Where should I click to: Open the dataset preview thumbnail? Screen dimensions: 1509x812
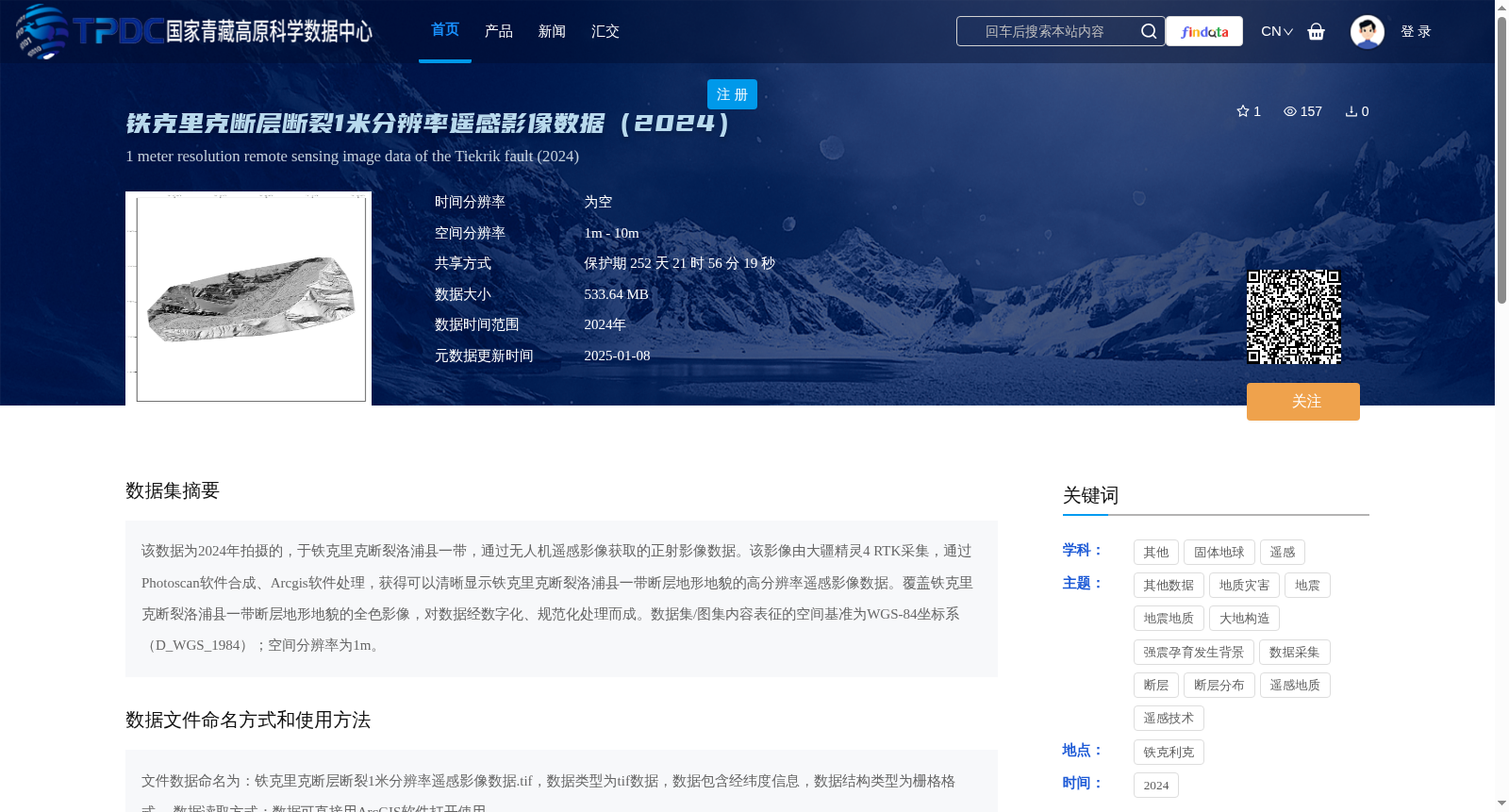point(248,298)
